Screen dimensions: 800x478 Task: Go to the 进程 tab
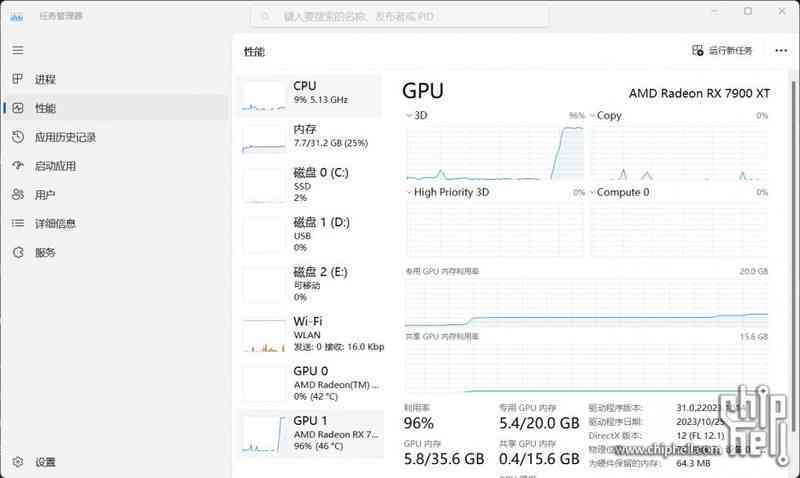45,79
